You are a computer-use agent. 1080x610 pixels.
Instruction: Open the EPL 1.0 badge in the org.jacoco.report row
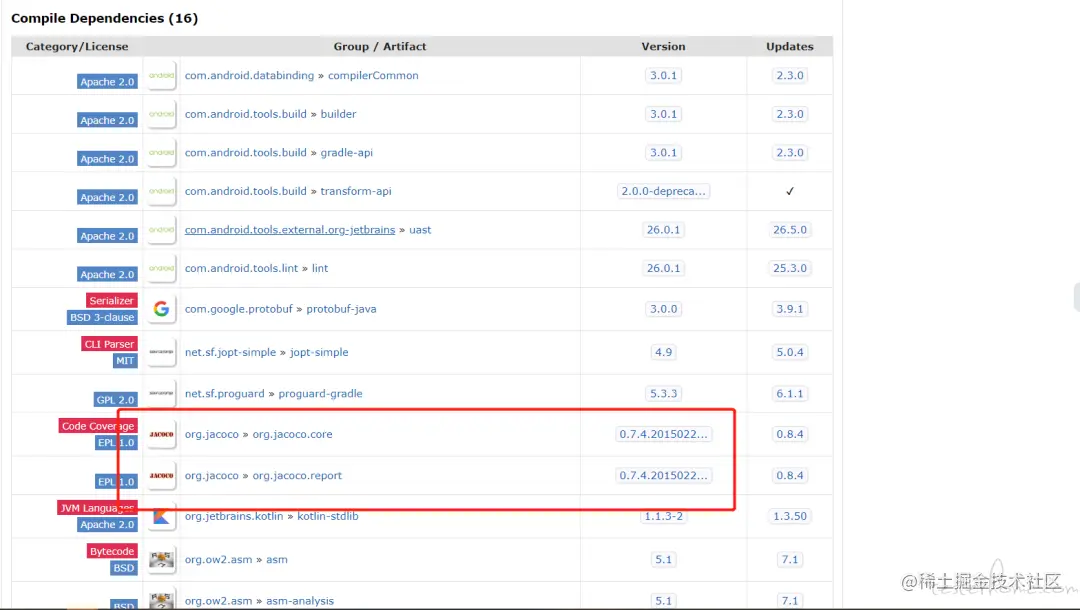[x=116, y=481]
